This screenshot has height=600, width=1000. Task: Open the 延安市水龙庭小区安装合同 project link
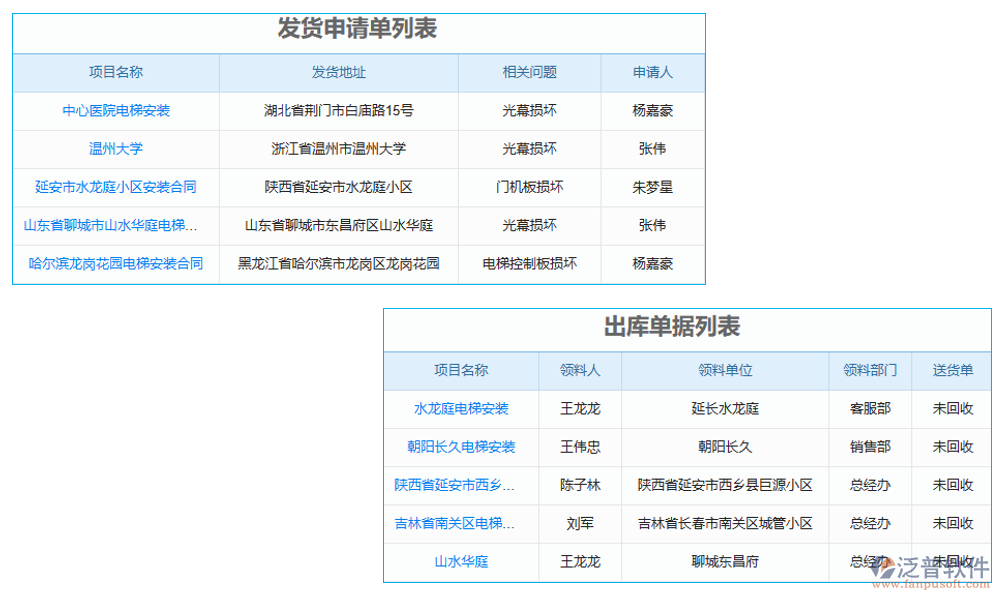(x=116, y=187)
